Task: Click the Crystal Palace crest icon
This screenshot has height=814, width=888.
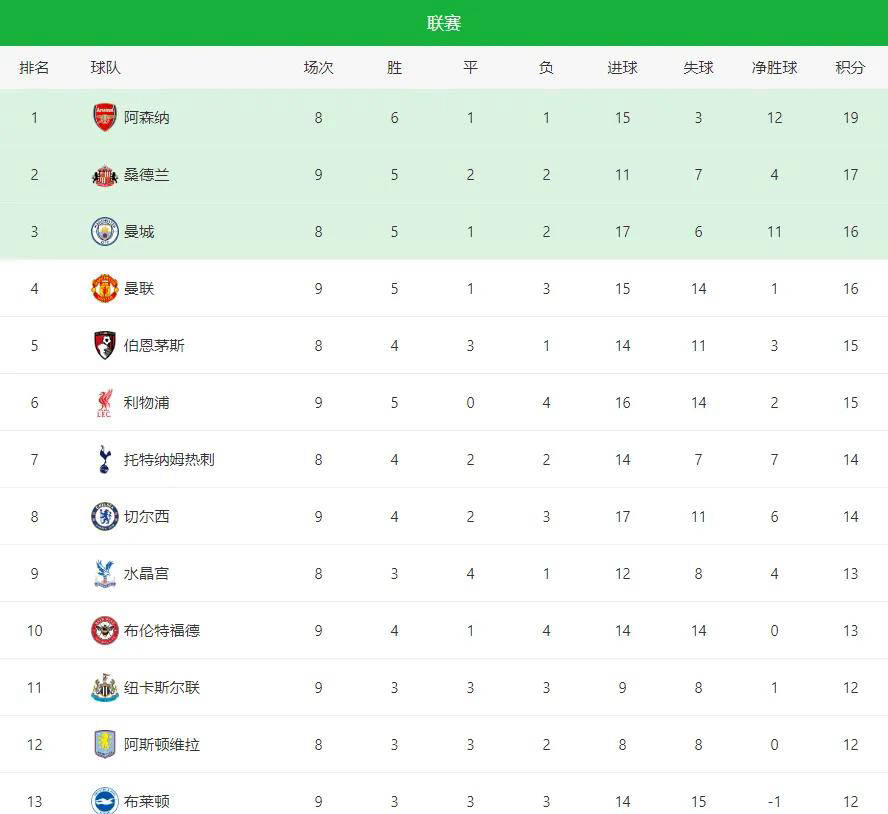Action: point(105,574)
